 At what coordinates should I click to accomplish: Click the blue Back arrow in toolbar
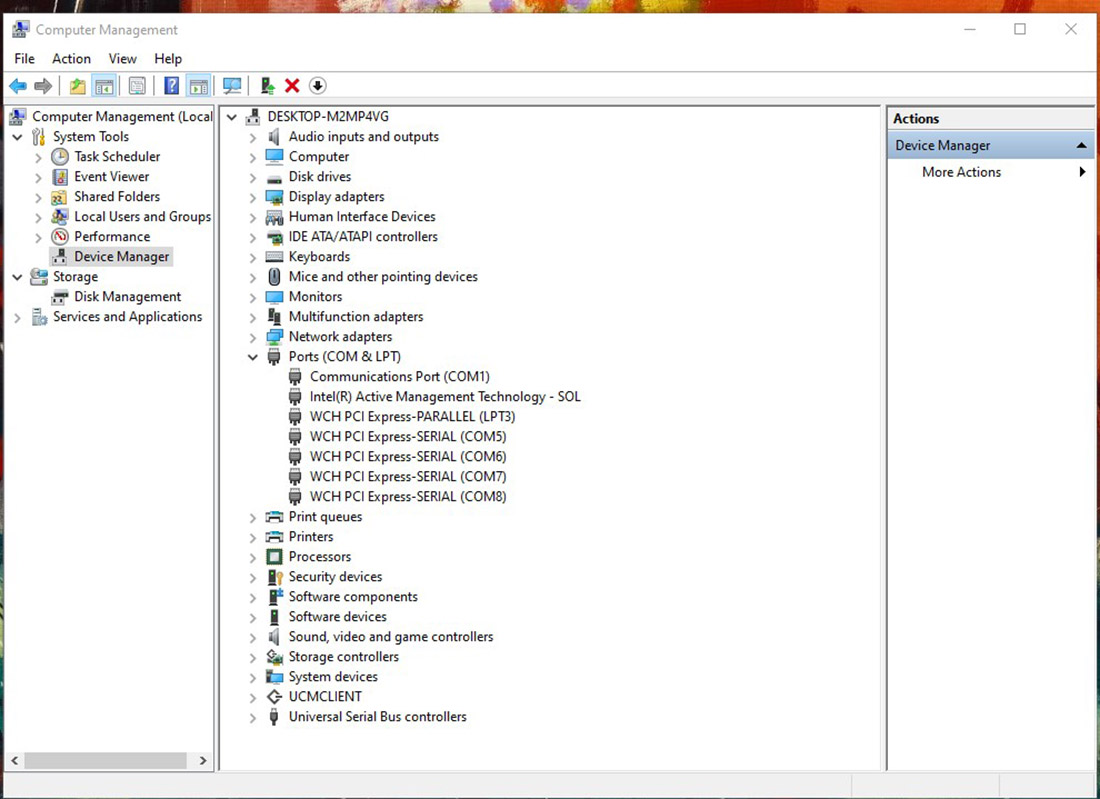18,86
